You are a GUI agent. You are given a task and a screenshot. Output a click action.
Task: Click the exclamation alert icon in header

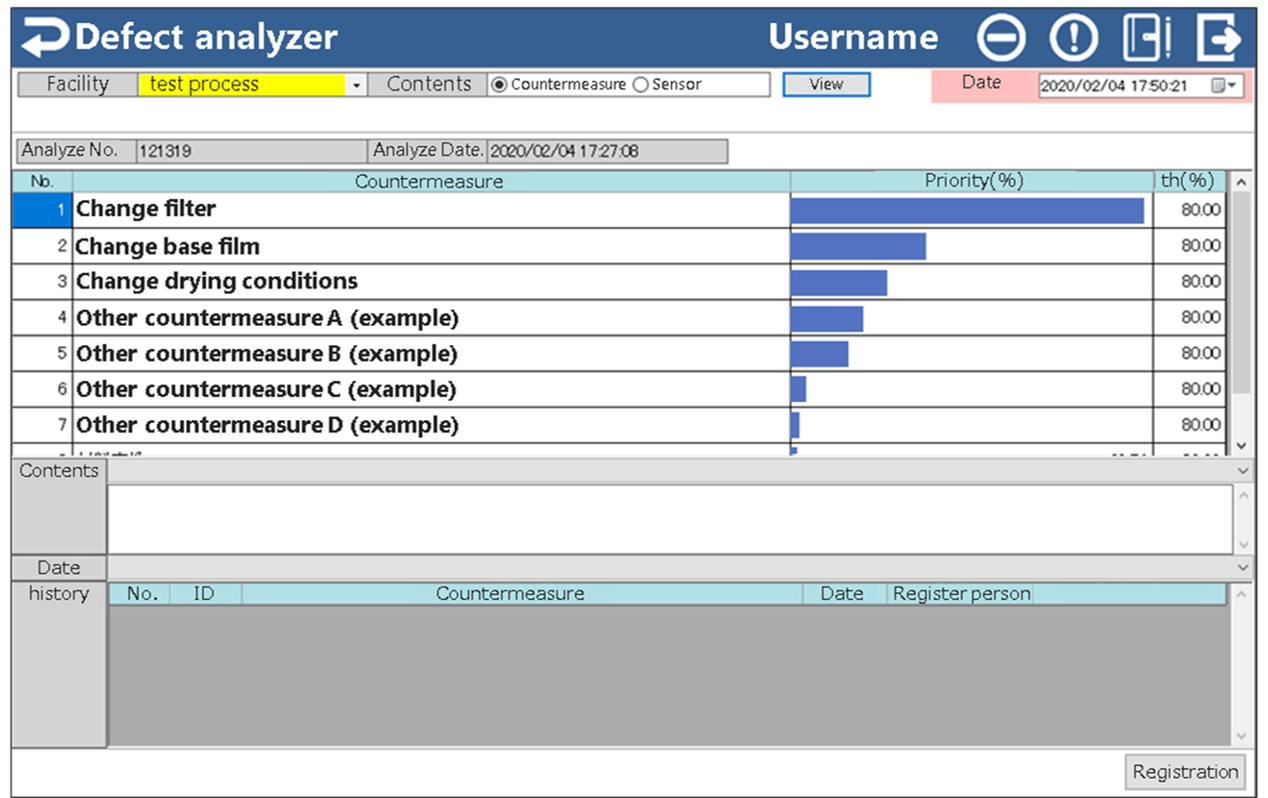click(1074, 38)
